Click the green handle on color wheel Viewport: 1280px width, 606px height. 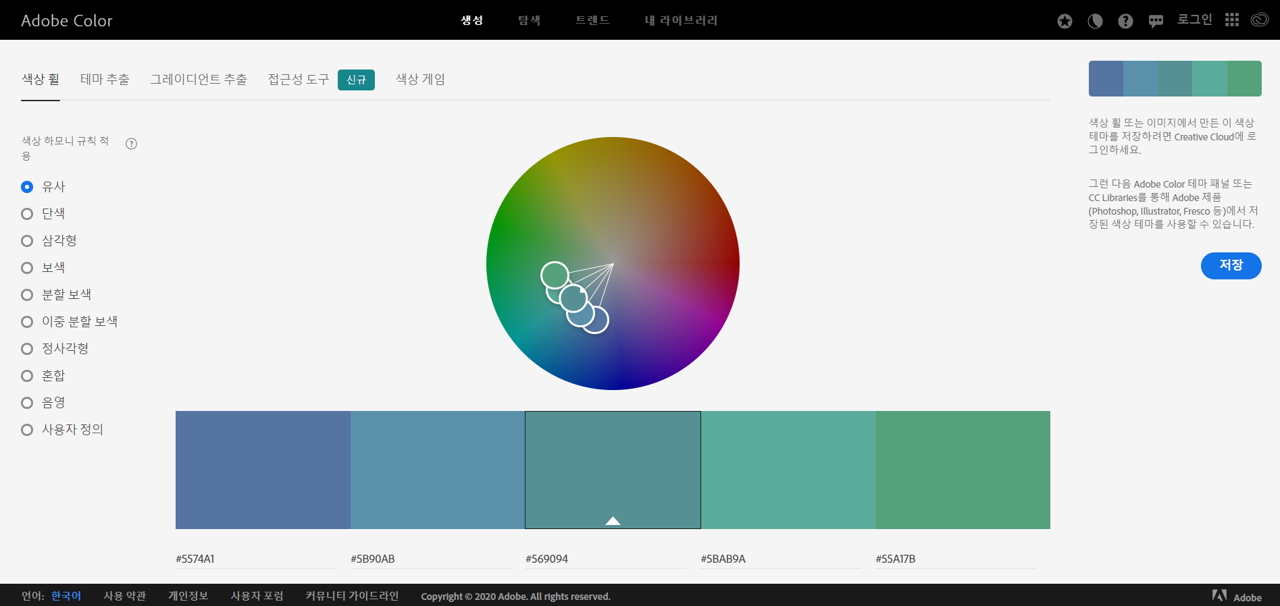pos(555,274)
